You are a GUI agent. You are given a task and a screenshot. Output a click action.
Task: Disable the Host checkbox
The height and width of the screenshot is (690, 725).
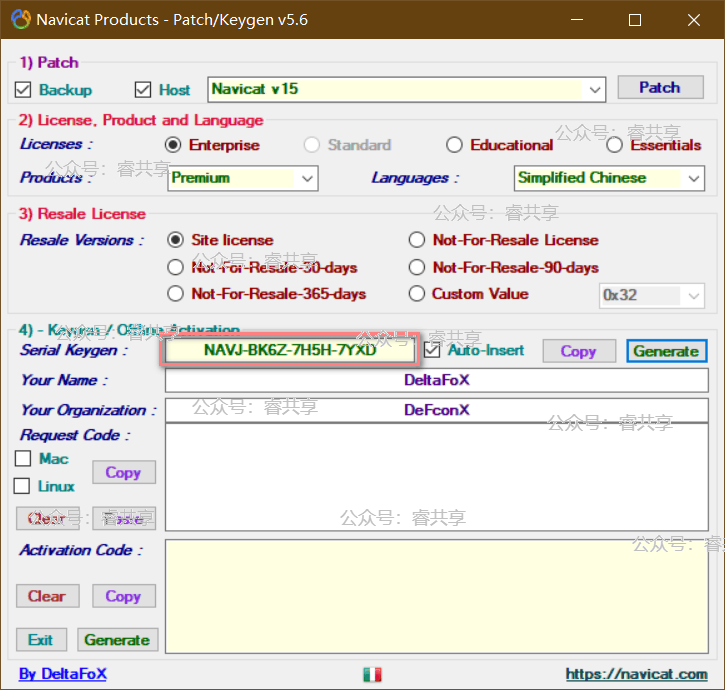[143, 90]
